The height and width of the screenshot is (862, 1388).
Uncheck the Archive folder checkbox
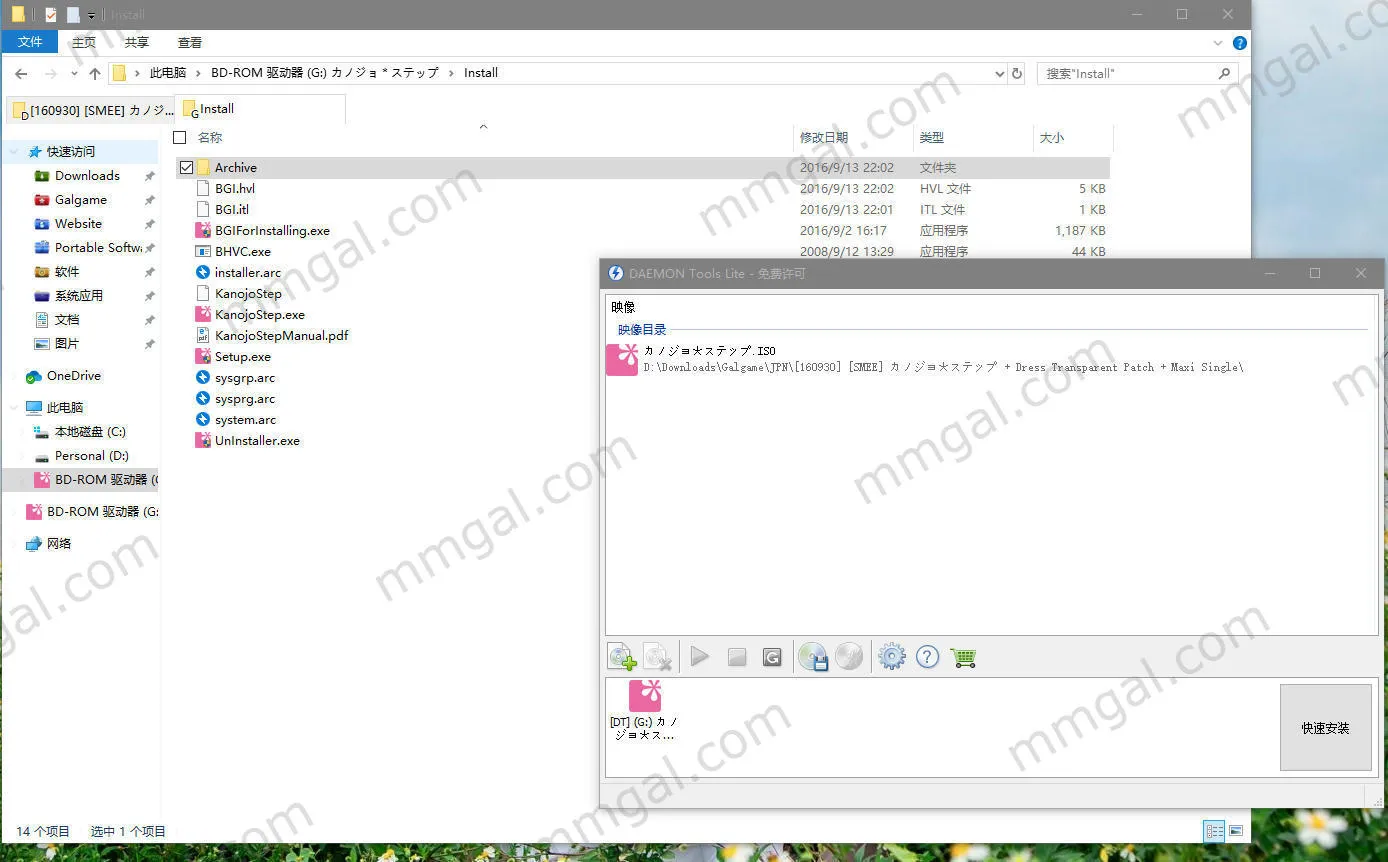[x=186, y=168]
